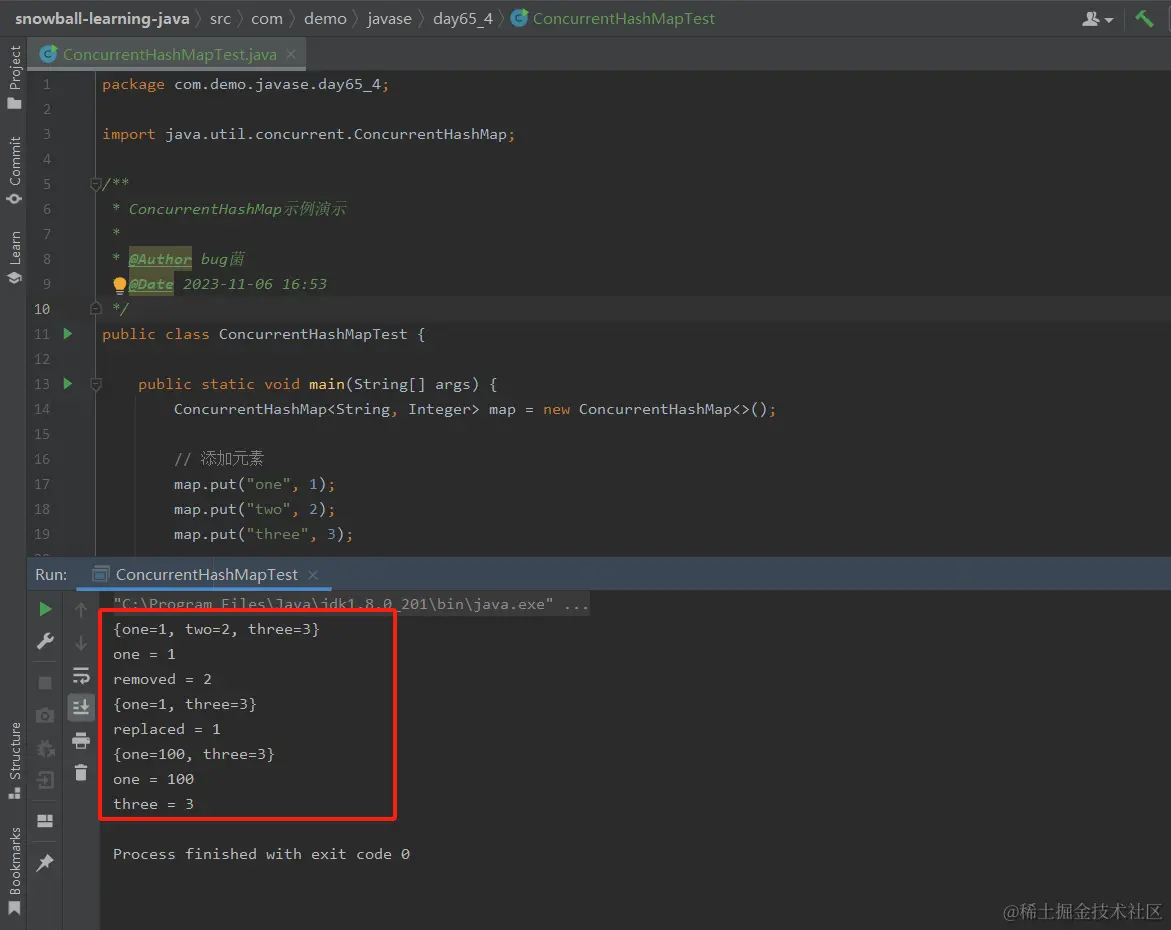Click the @Author Javadoc tag
This screenshot has width=1171, height=930.
160,259
